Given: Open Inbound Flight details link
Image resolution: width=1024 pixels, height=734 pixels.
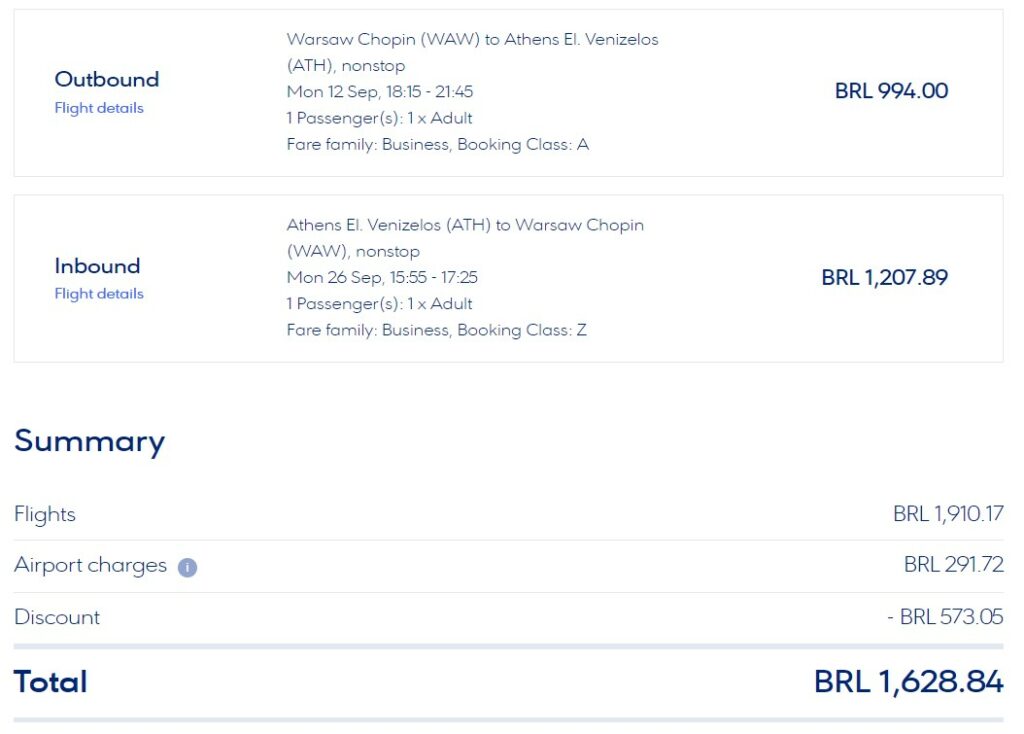Looking at the screenshot, I should coord(99,294).
